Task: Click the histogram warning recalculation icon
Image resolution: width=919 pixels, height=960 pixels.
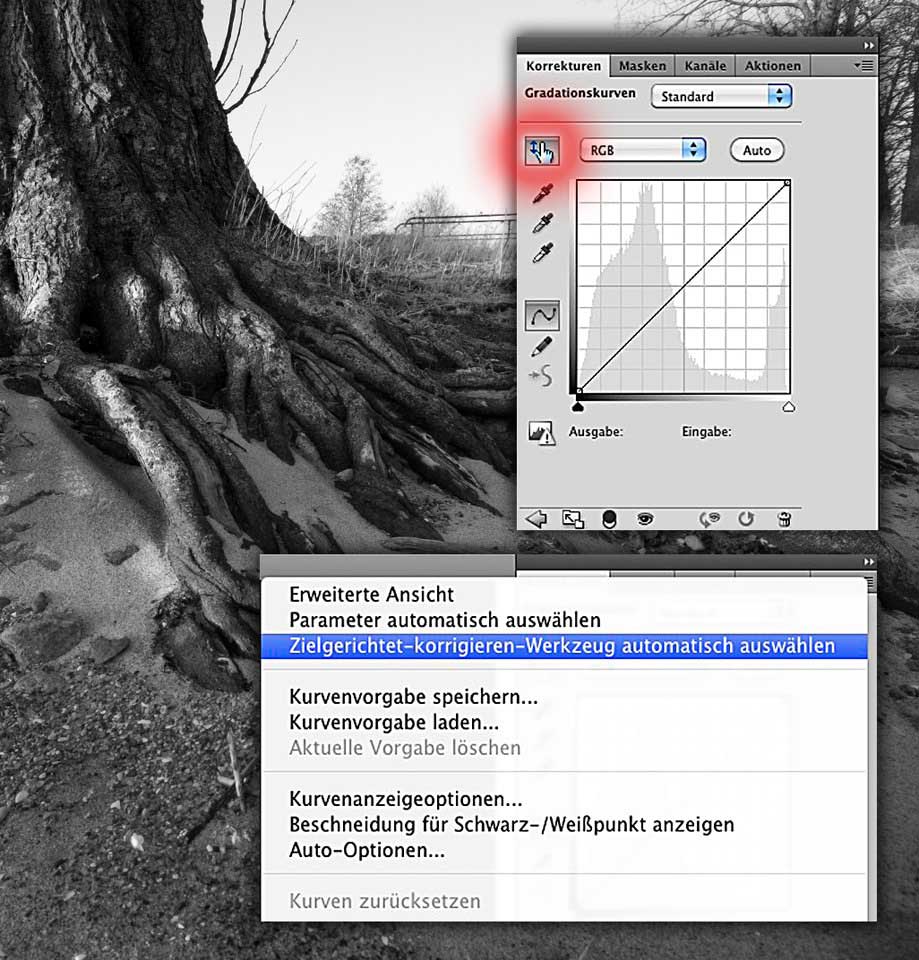Action: [541, 432]
